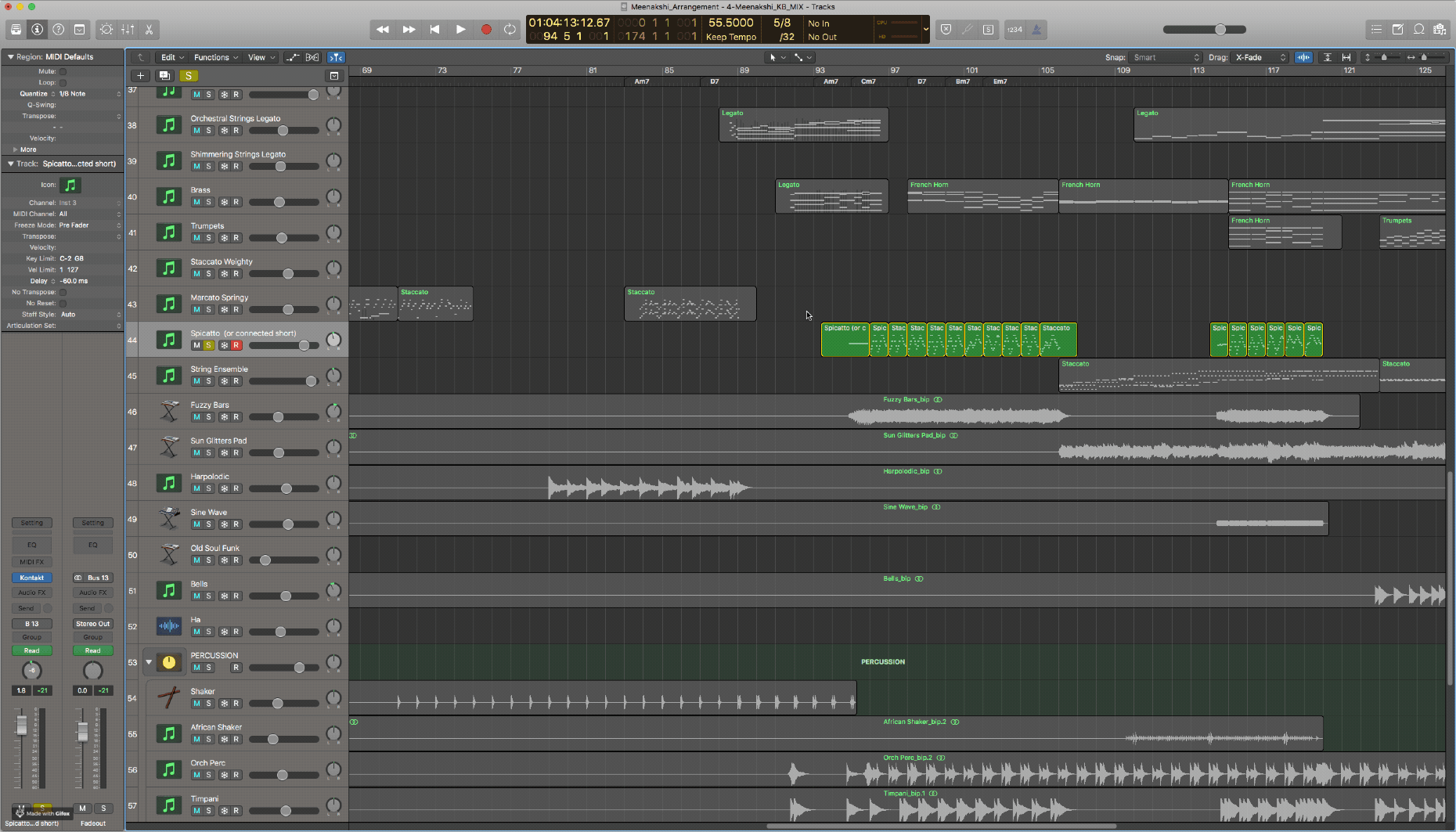Open Quick Help question mark
The width and height of the screenshot is (1456, 832).
point(58,30)
